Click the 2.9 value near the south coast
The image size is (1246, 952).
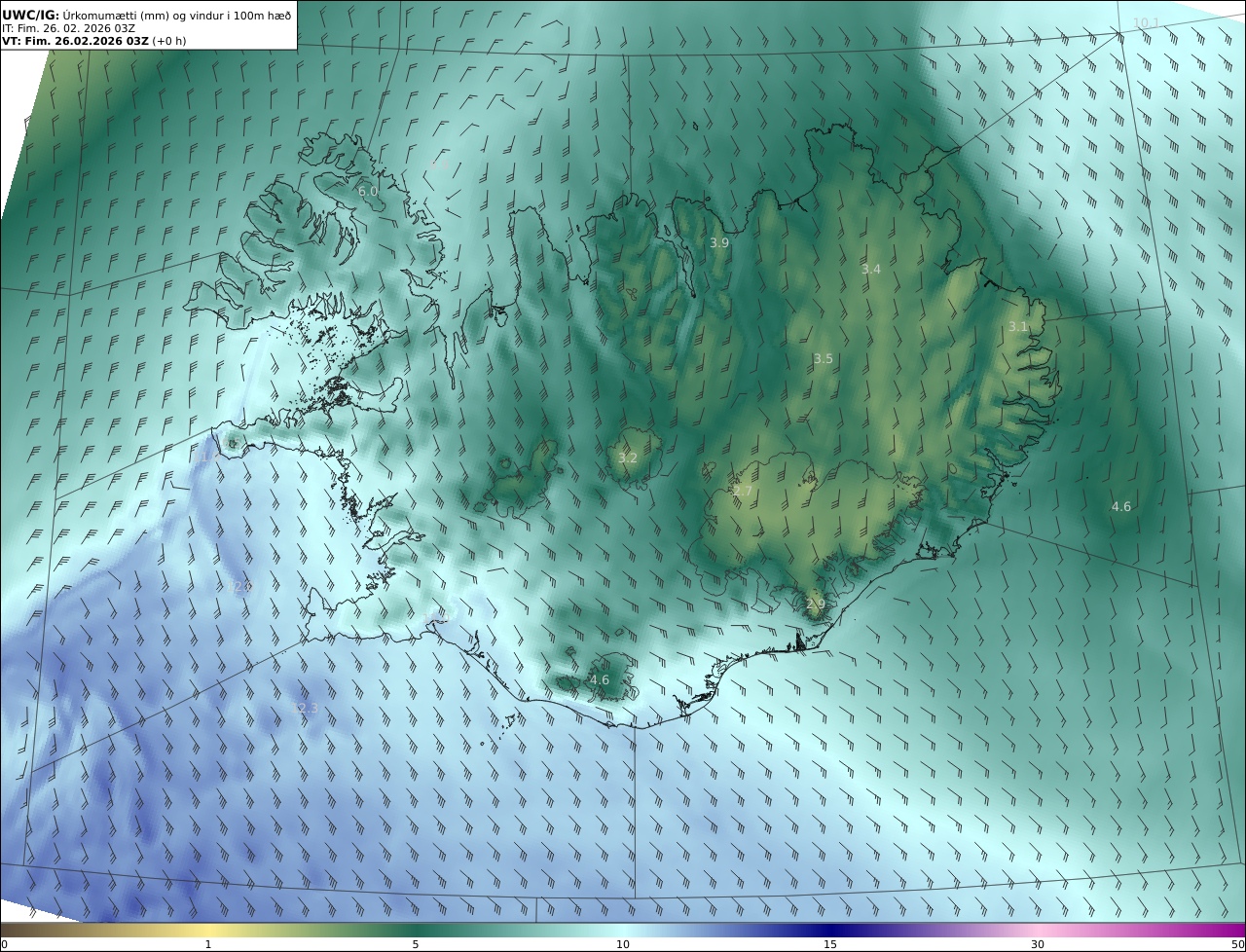[x=816, y=604]
